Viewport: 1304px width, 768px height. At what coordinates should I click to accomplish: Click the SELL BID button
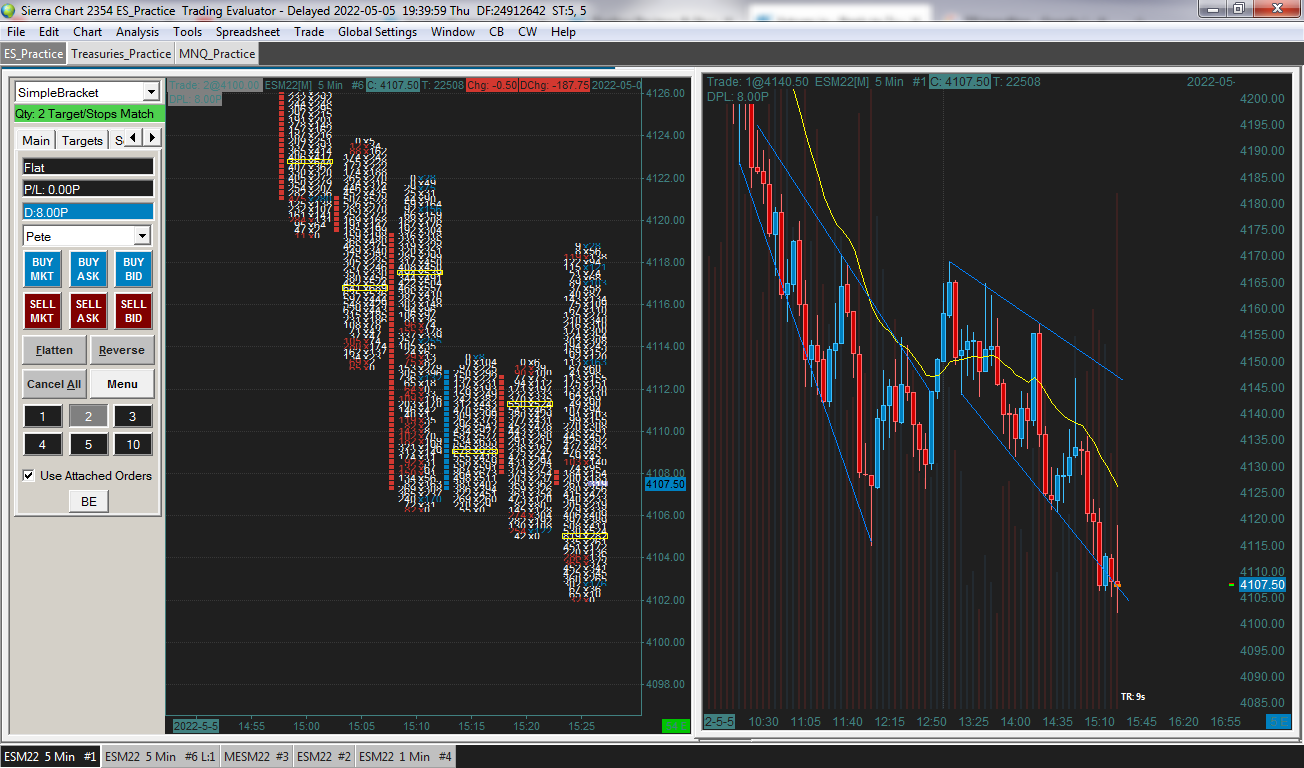click(x=133, y=311)
